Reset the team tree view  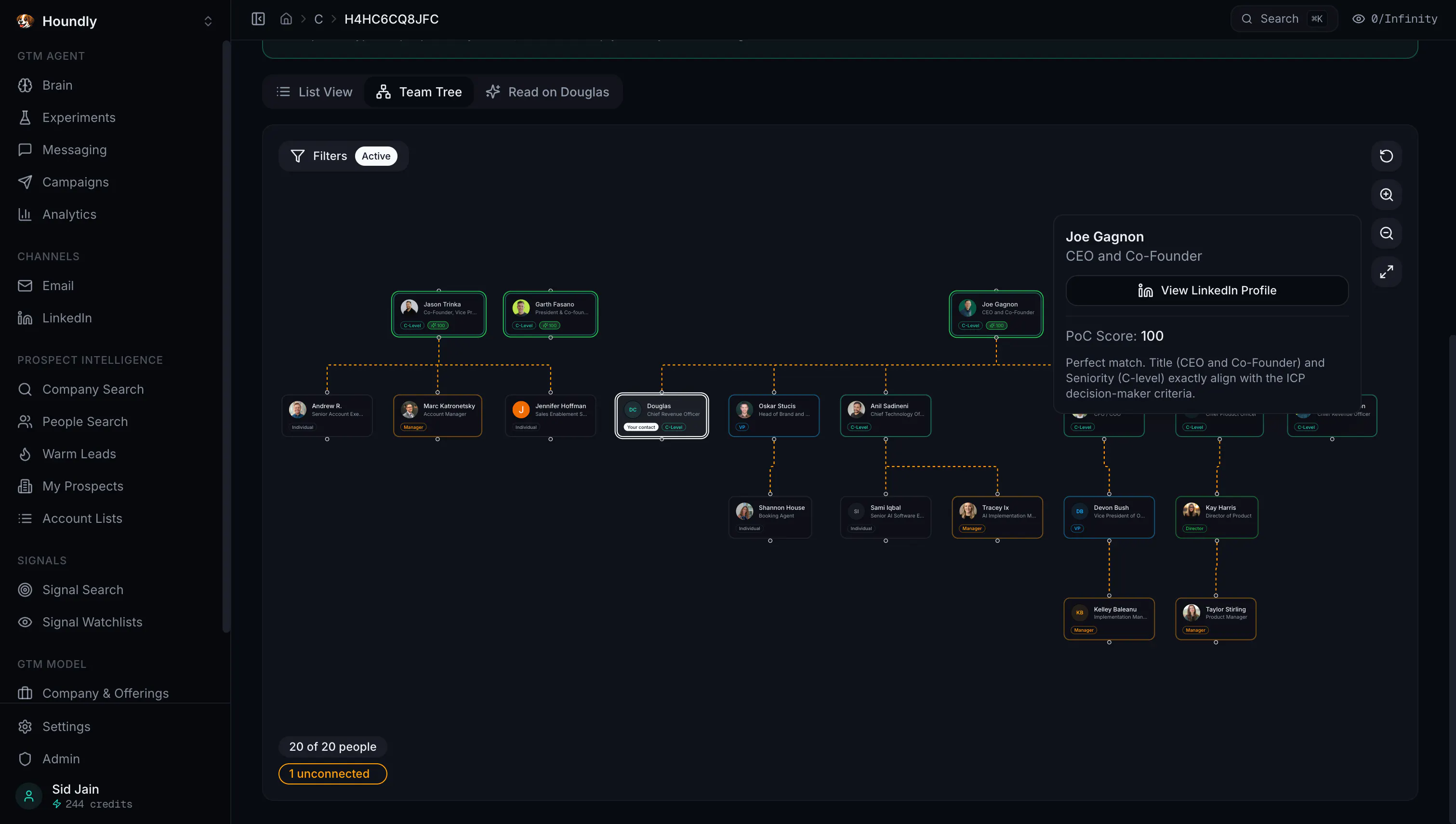pos(1386,156)
